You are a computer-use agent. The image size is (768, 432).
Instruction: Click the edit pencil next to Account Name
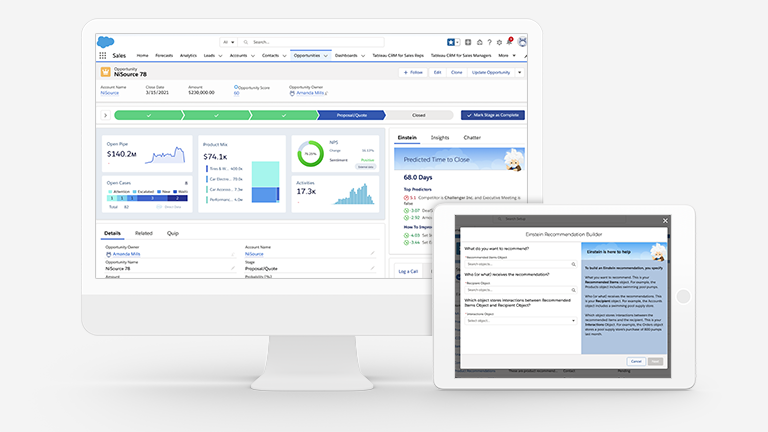373,253
